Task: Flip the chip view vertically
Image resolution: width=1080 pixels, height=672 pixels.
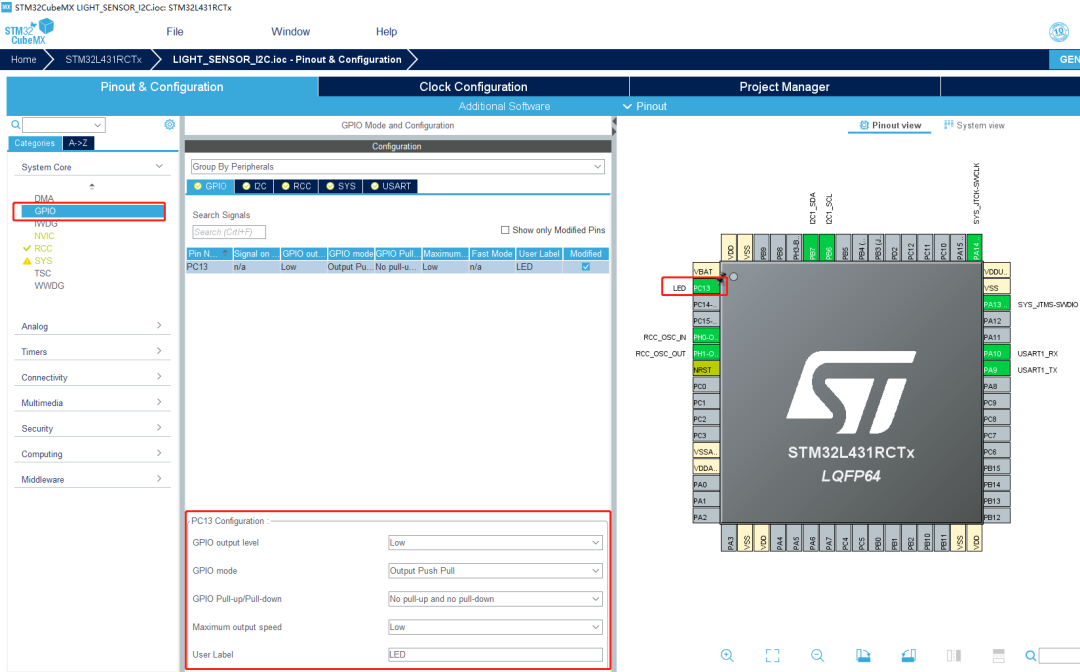Action: pos(999,655)
